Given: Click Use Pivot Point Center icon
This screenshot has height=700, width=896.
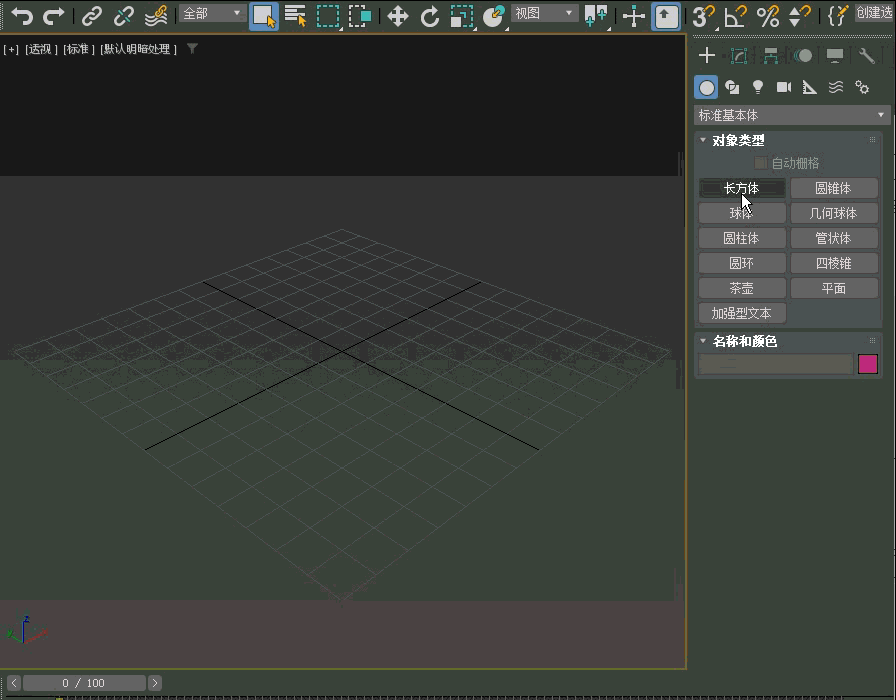Looking at the screenshot, I should point(595,16).
